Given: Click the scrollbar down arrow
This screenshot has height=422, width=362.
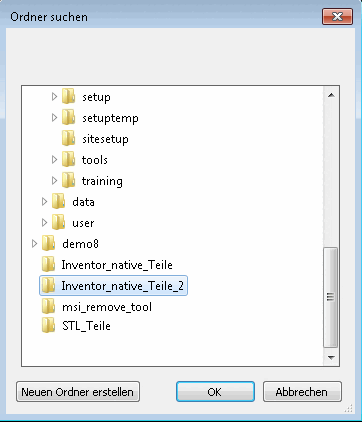Looking at the screenshot, I should (331, 358).
